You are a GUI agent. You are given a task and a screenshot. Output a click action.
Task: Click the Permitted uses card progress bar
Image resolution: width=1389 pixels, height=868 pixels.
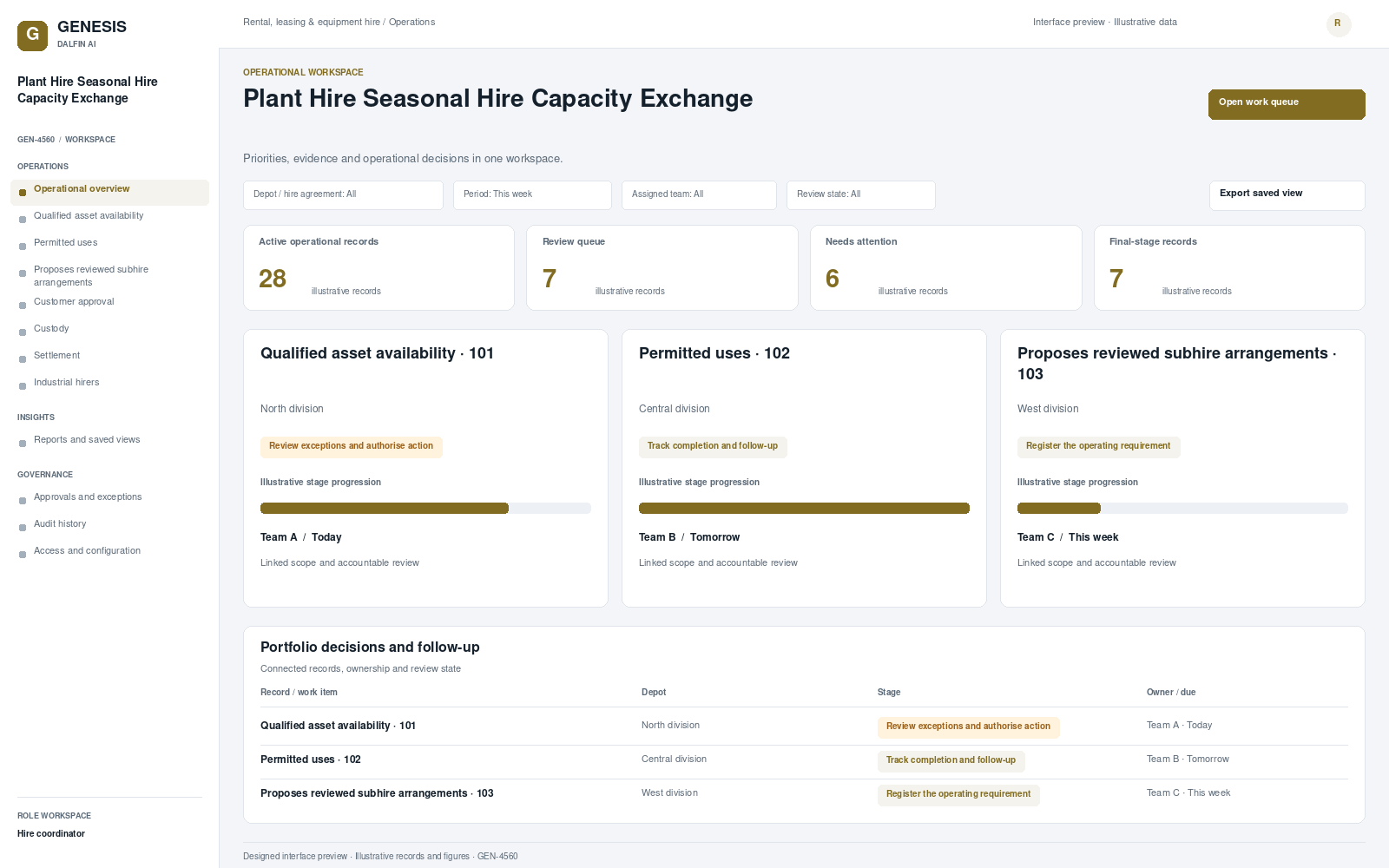804,509
